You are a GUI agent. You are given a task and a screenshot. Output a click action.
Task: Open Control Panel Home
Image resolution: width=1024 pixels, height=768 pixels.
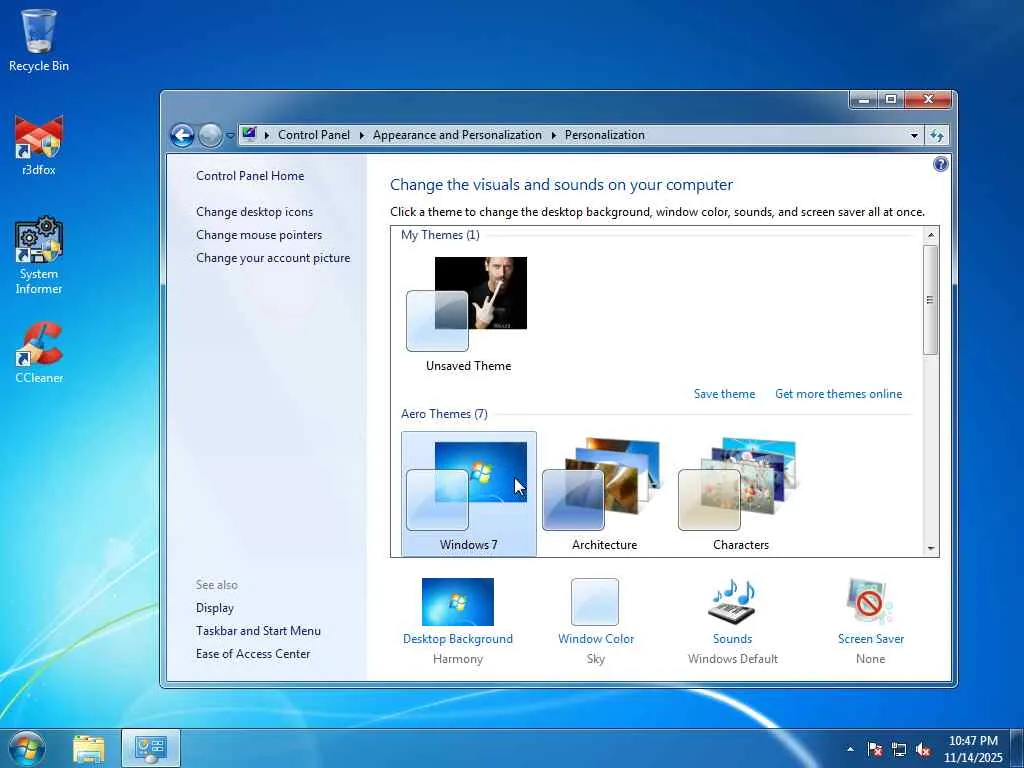pyautogui.click(x=250, y=176)
